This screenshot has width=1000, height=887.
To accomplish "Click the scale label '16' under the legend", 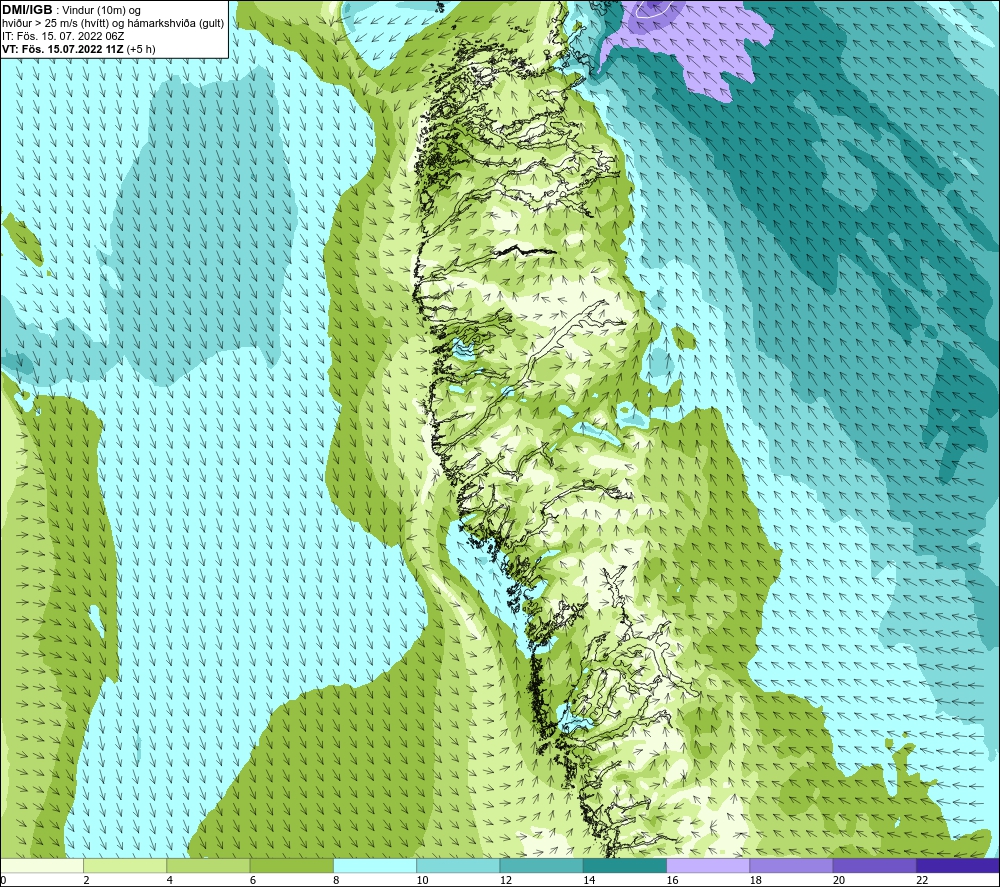I will tap(672, 880).
